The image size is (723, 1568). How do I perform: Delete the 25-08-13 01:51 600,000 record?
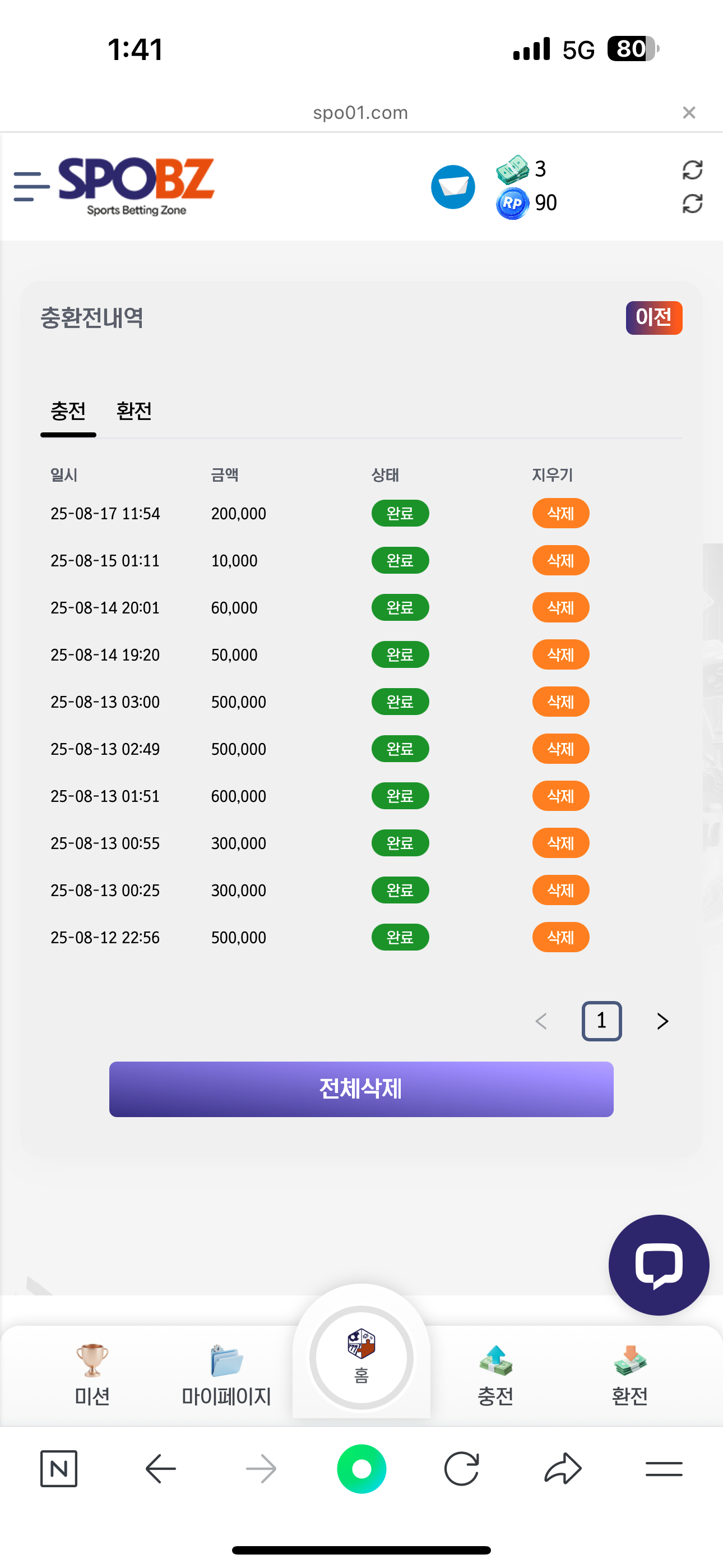(560, 796)
